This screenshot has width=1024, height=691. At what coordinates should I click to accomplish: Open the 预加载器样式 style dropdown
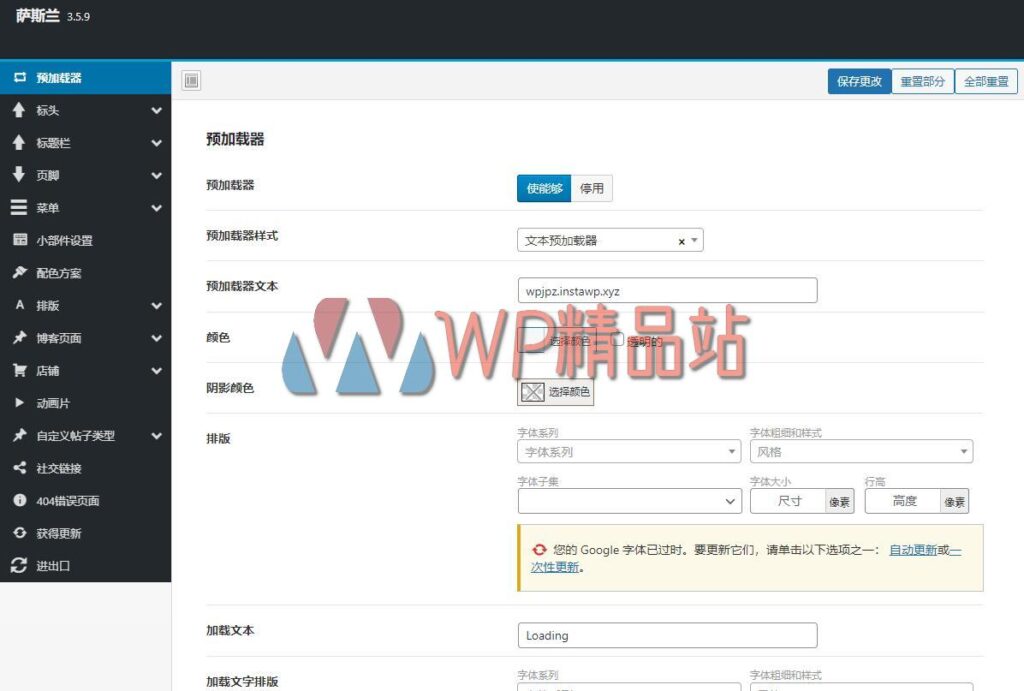click(x=610, y=241)
